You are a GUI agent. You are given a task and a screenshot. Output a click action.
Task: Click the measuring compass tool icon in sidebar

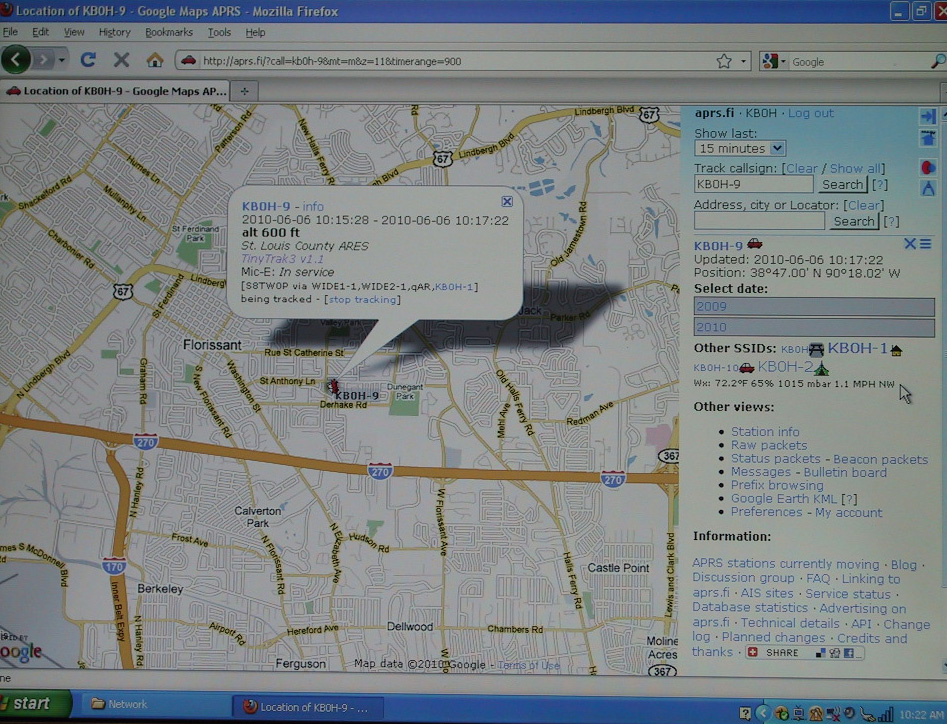coord(927,187)
